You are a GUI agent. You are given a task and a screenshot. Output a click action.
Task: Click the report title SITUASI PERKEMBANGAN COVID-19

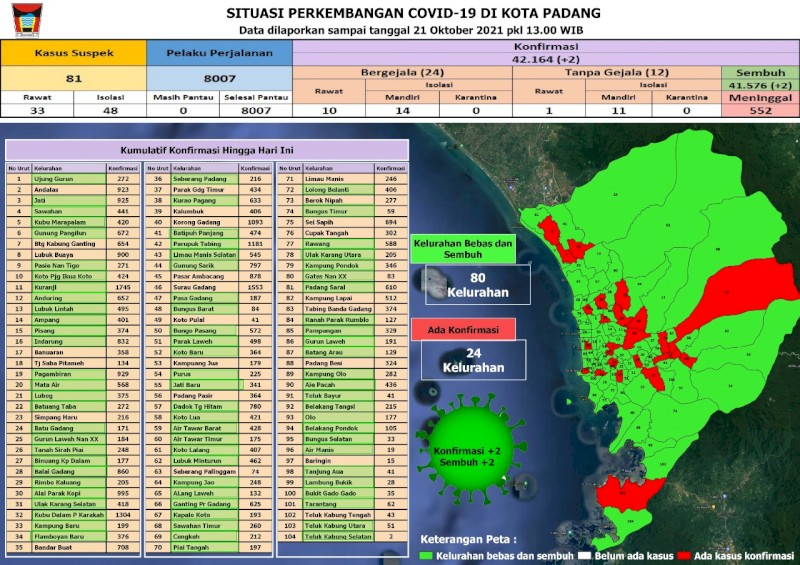click(413, 13)
